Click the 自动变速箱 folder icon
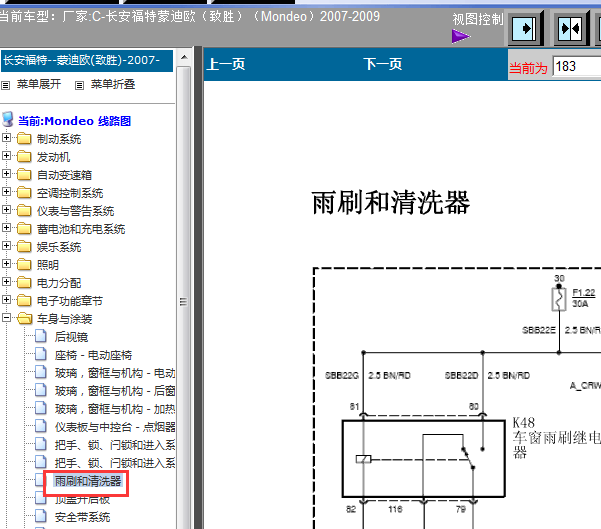Screen dimensions: 601x529 [x=24, y=174]
